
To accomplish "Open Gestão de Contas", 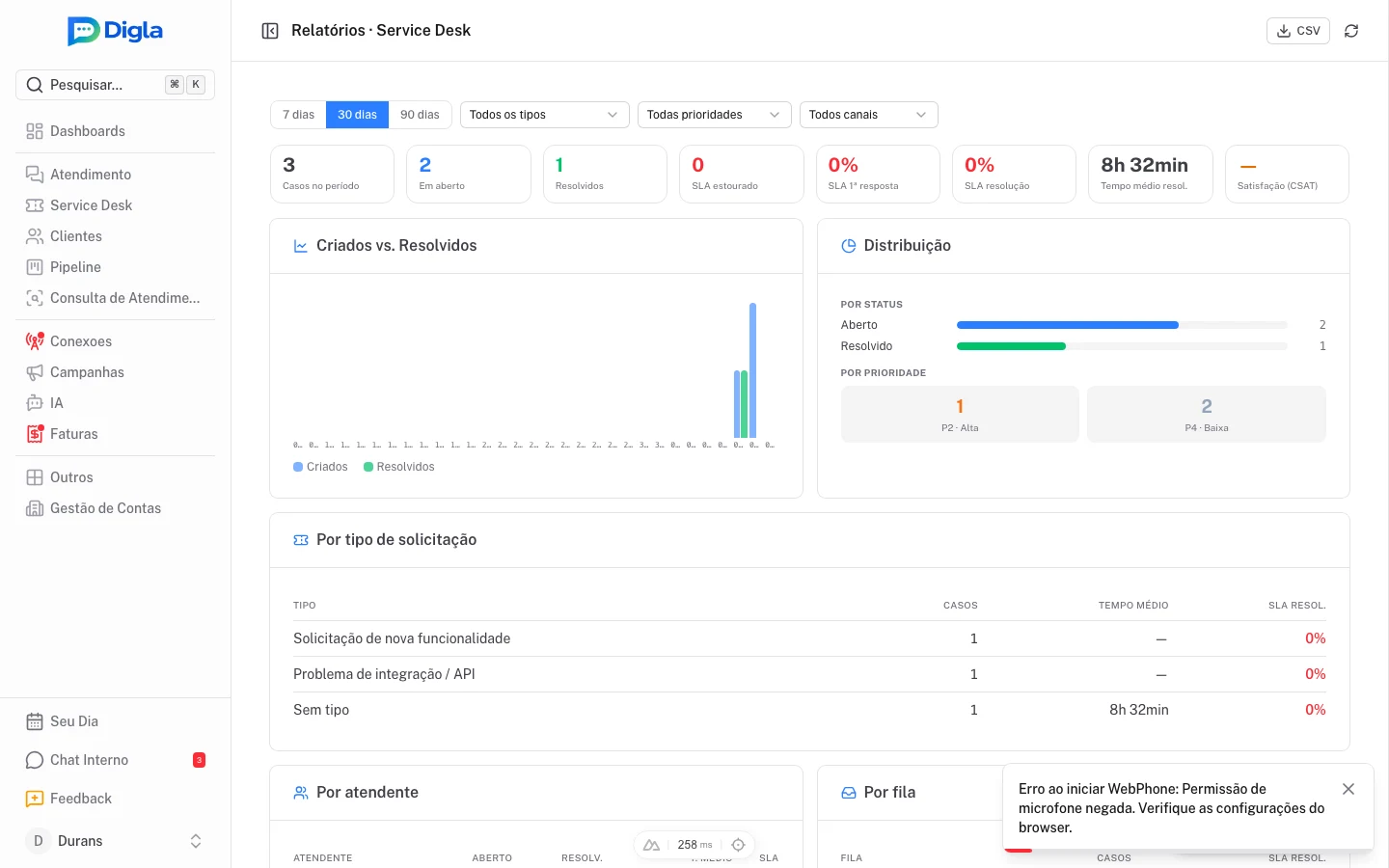I will tap(115, 508).
